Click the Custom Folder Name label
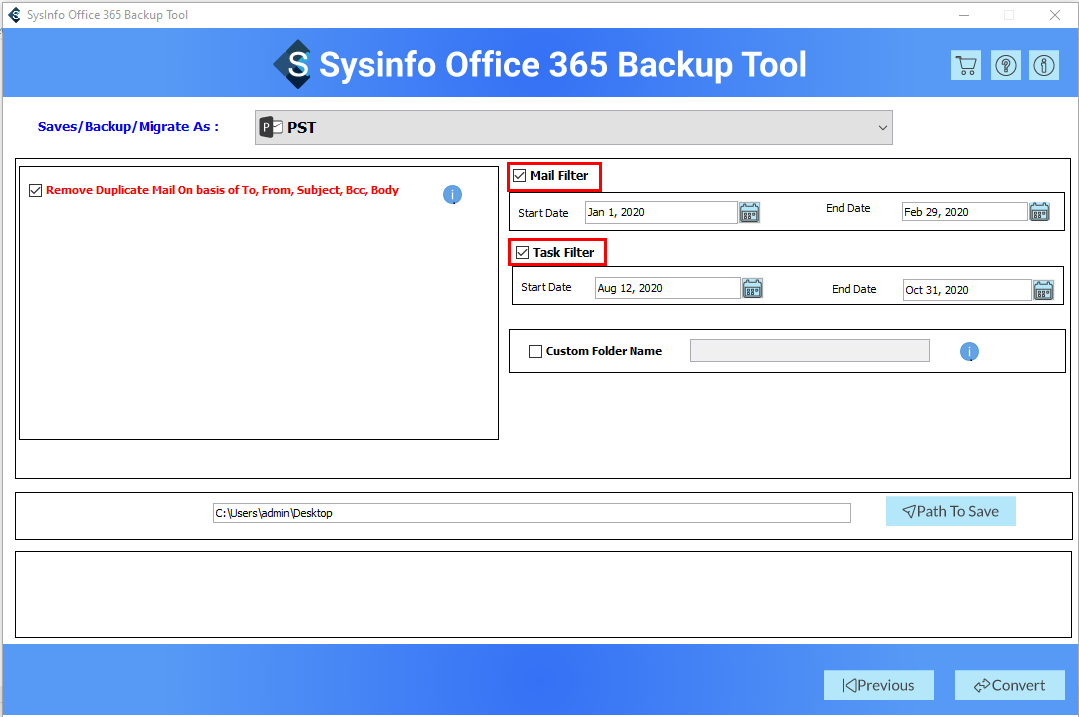This screenshot has width=1079, height=717. pyautogui.click(x=603, y=352)
